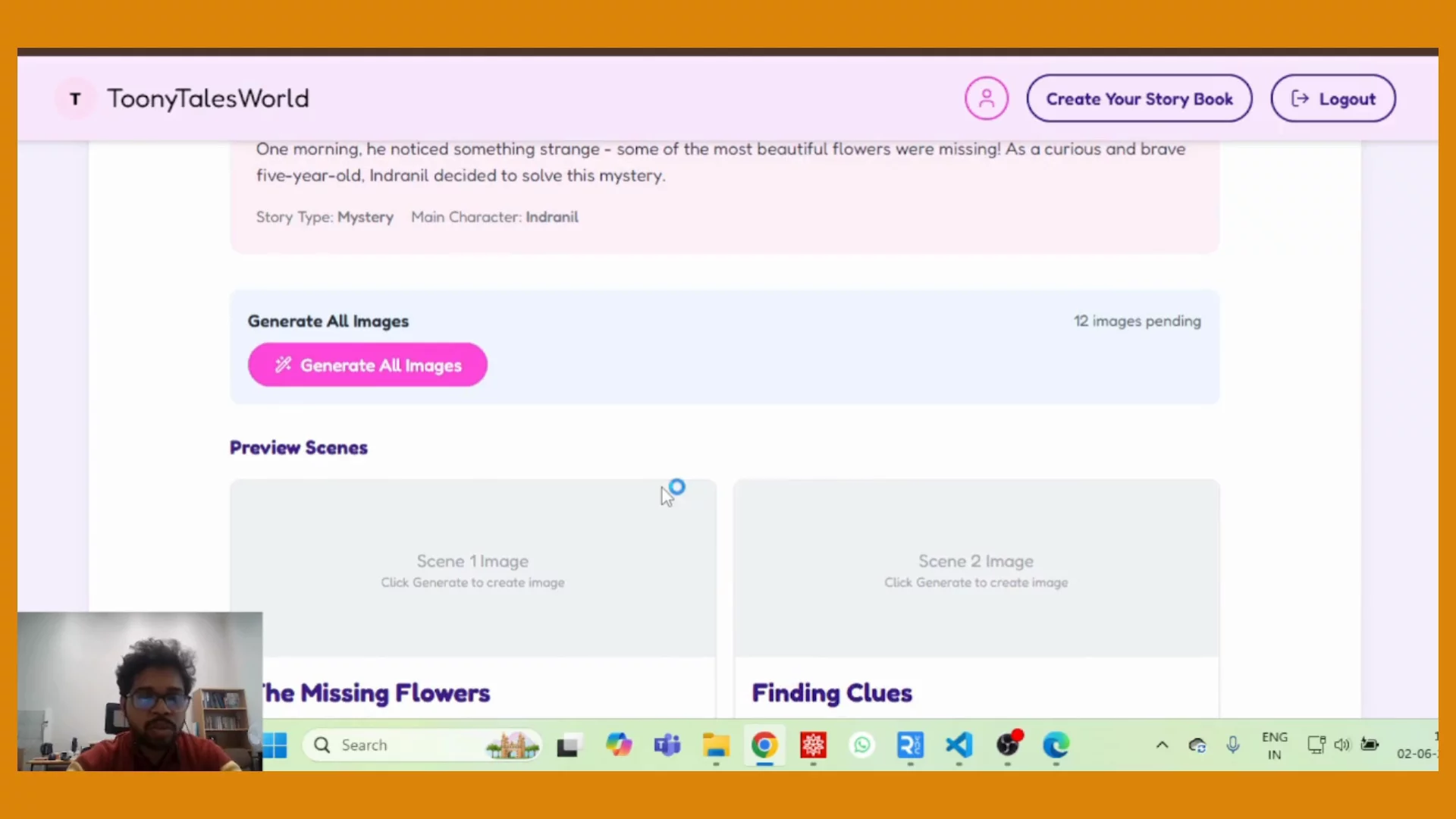Click the Finding Clues scene title
This screenshot has width=1456, height=819.
[832, 693]
